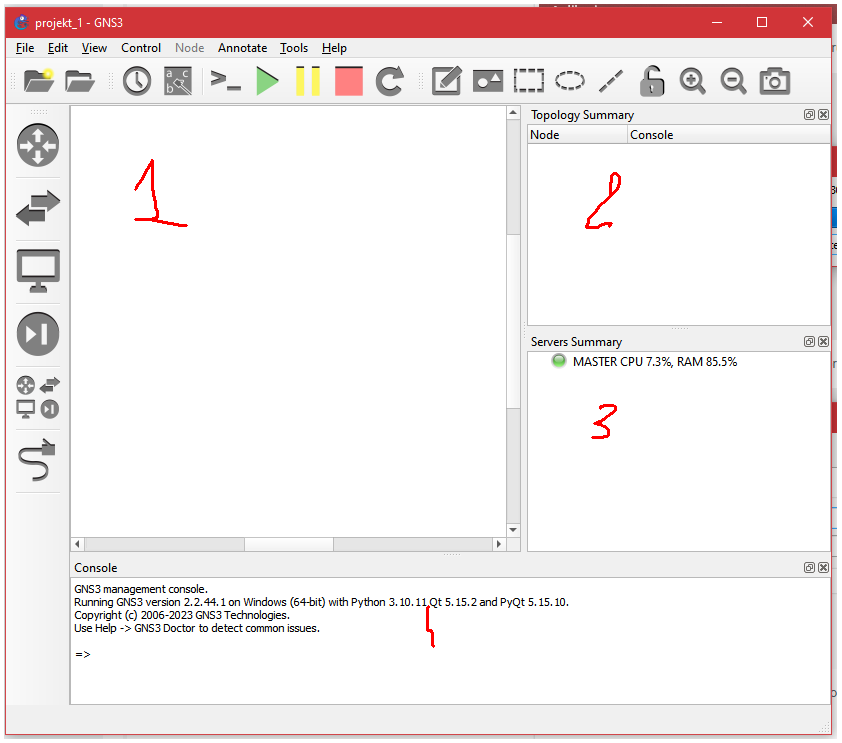Image resolution: width=842 pixels, height=743 pixels.
Task: Open the Routers device browser
Action: (x=38, y=145)
